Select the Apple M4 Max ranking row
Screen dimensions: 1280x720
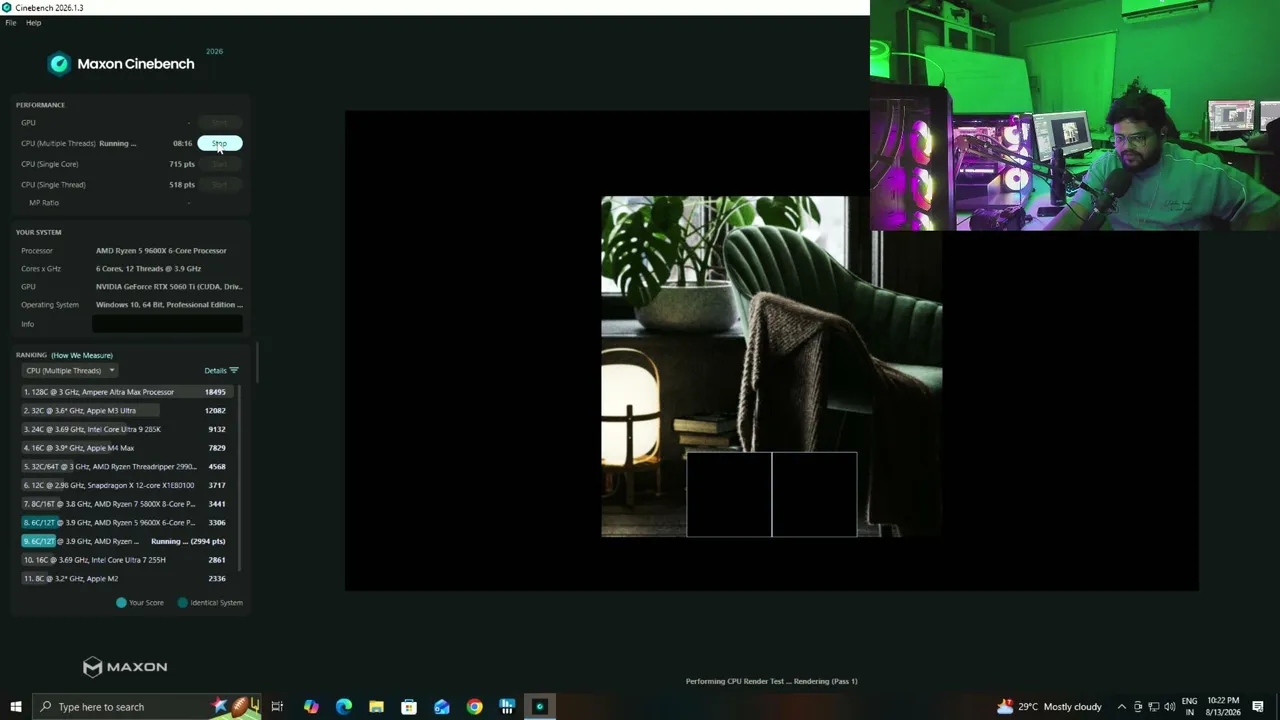pos(129,448)
